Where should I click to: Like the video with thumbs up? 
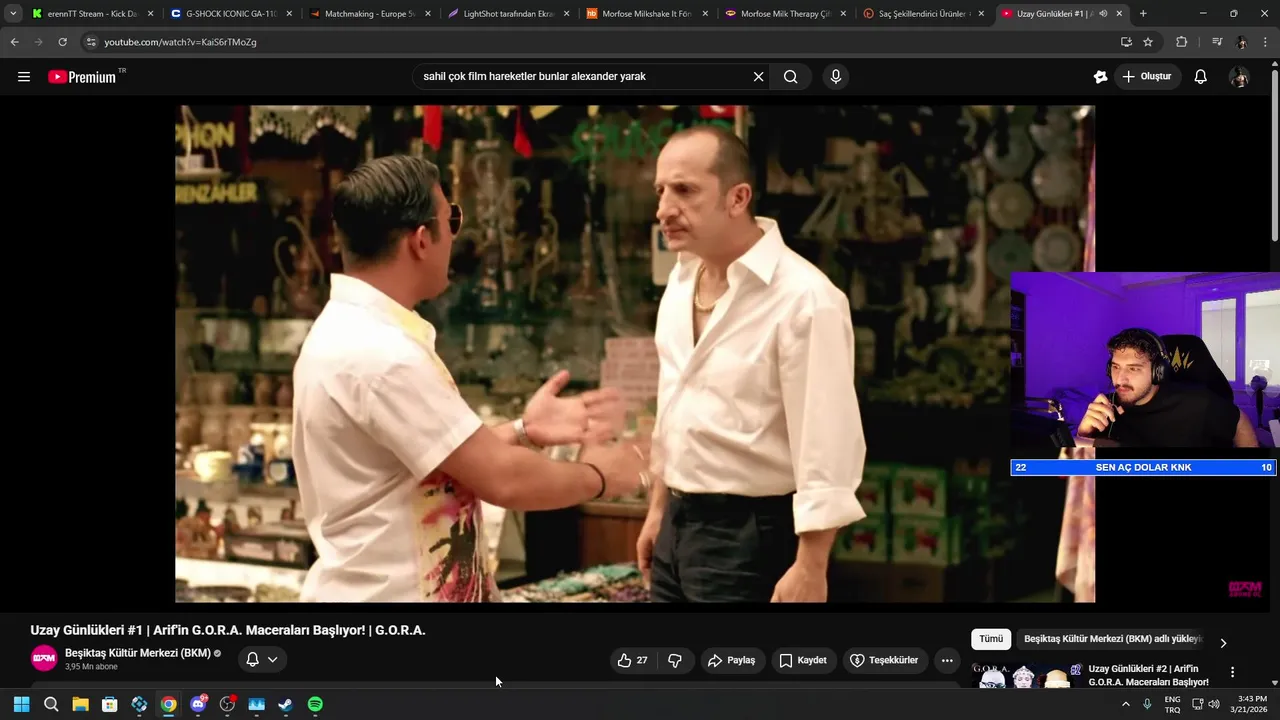tap(632, 660)
